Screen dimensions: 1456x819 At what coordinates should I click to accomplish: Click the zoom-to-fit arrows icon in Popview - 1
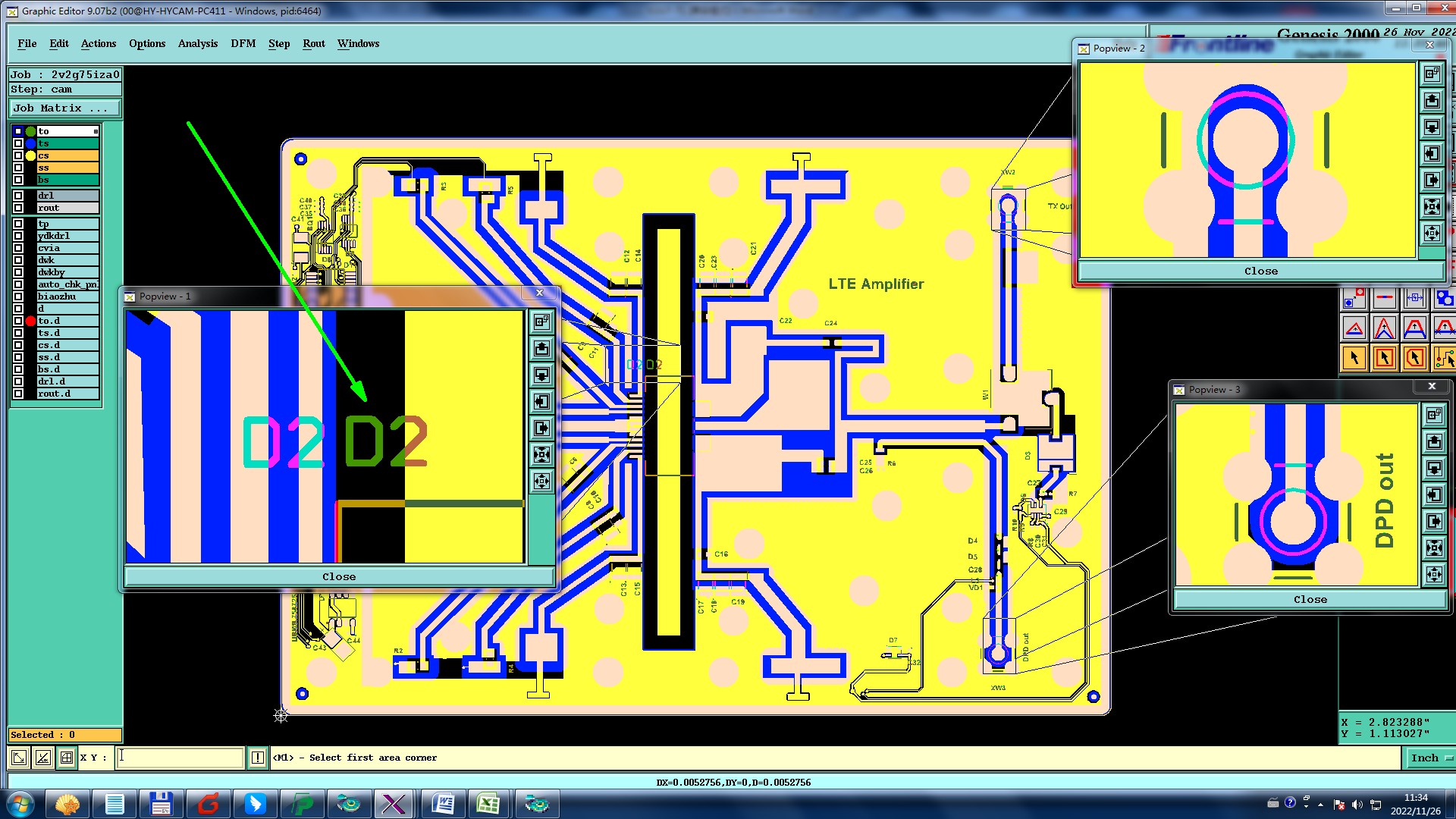(541, 454)
